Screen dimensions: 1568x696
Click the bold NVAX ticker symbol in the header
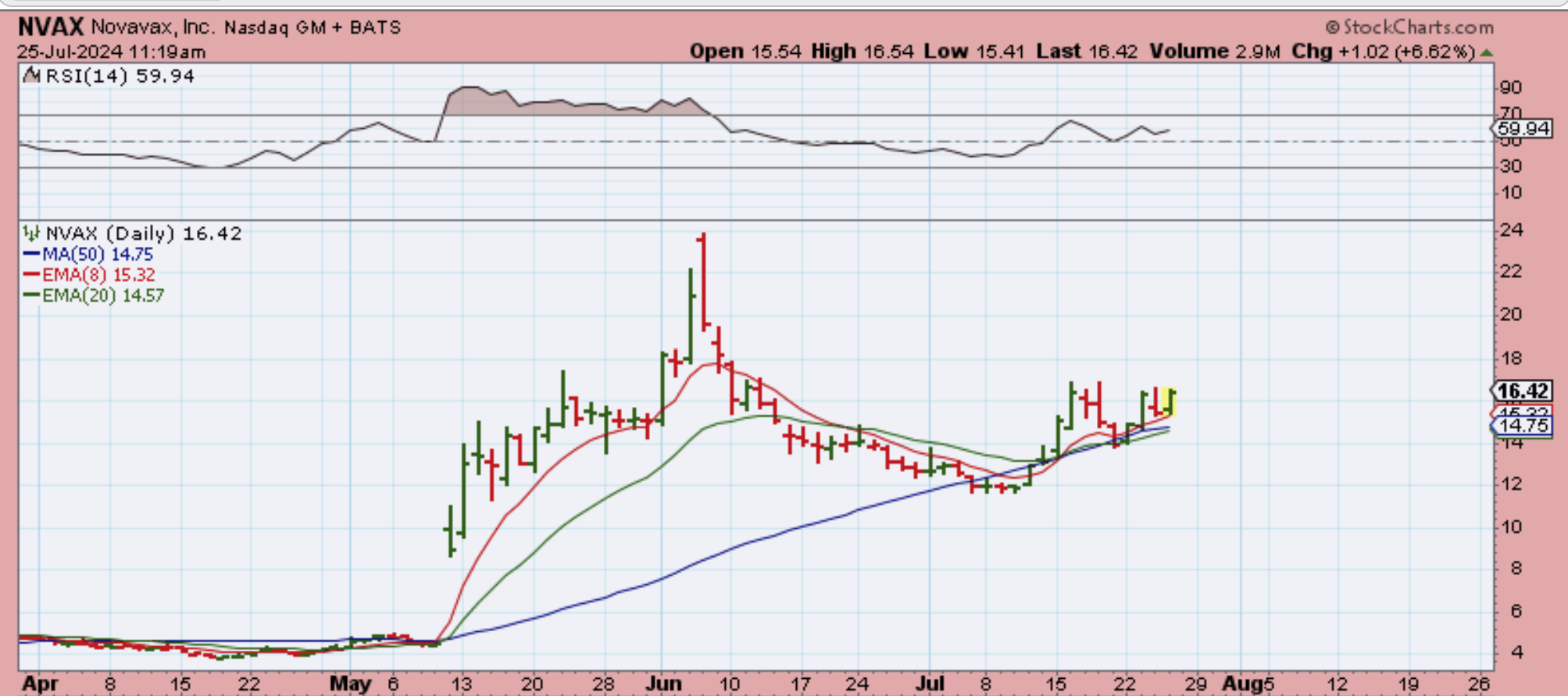tap(51, 27)
